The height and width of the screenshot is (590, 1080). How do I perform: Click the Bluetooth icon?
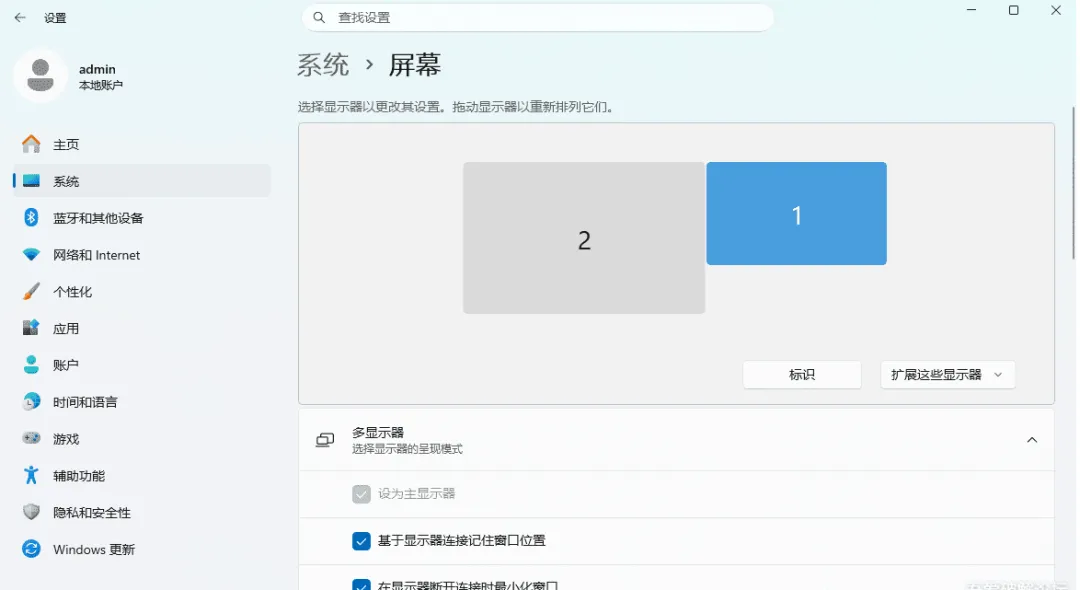coord(31,218)
